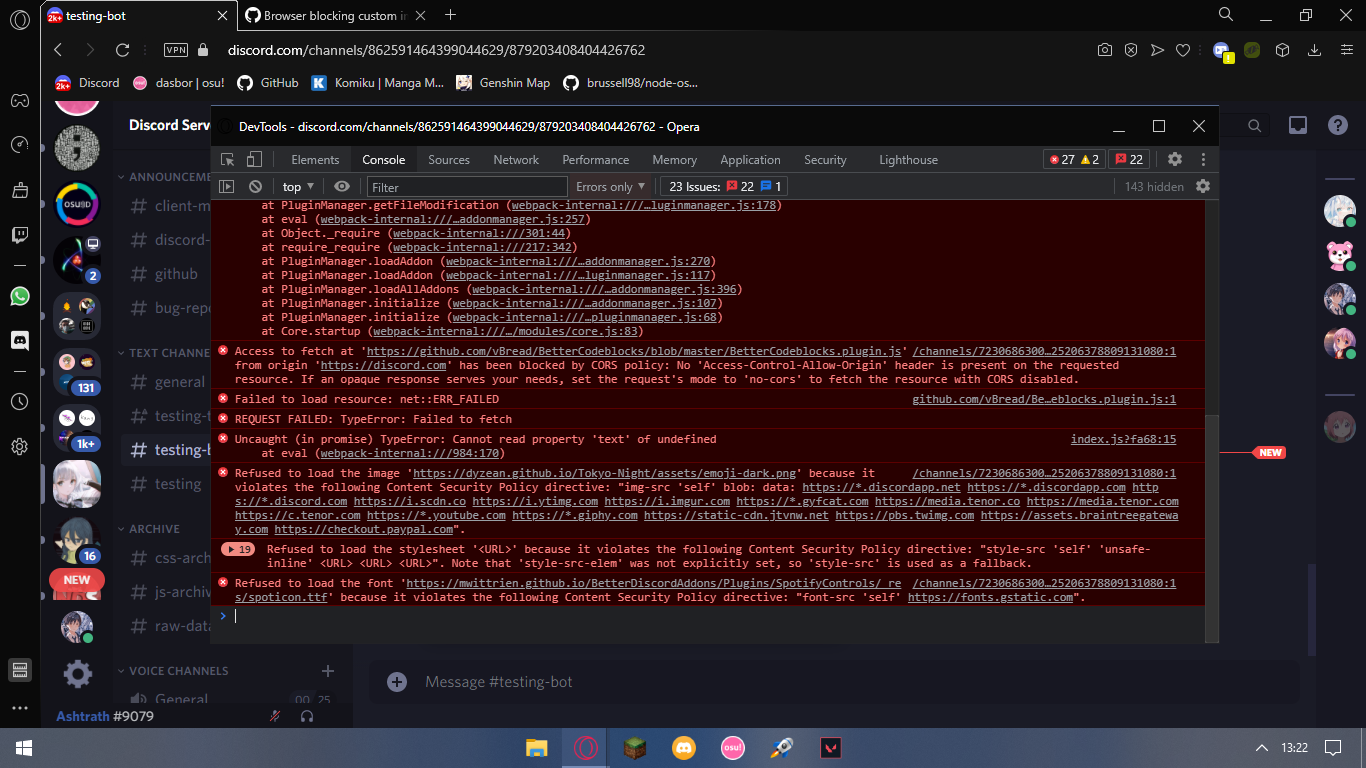1366x768 pixels.
Task: Open the Security tab
Action: coord(825,160)
